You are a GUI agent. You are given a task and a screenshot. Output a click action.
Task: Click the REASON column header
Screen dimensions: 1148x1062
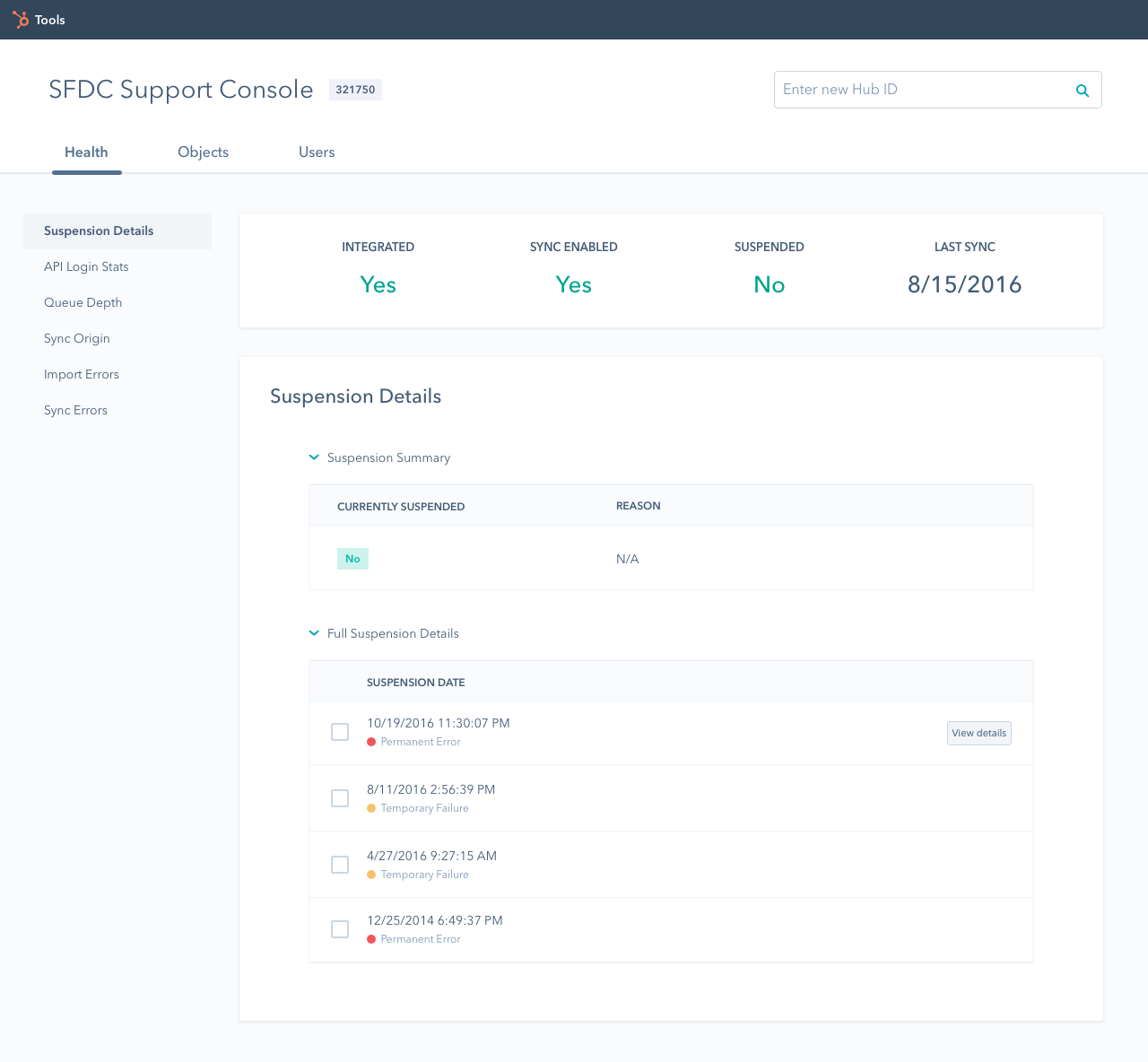[x=639, y=506]
